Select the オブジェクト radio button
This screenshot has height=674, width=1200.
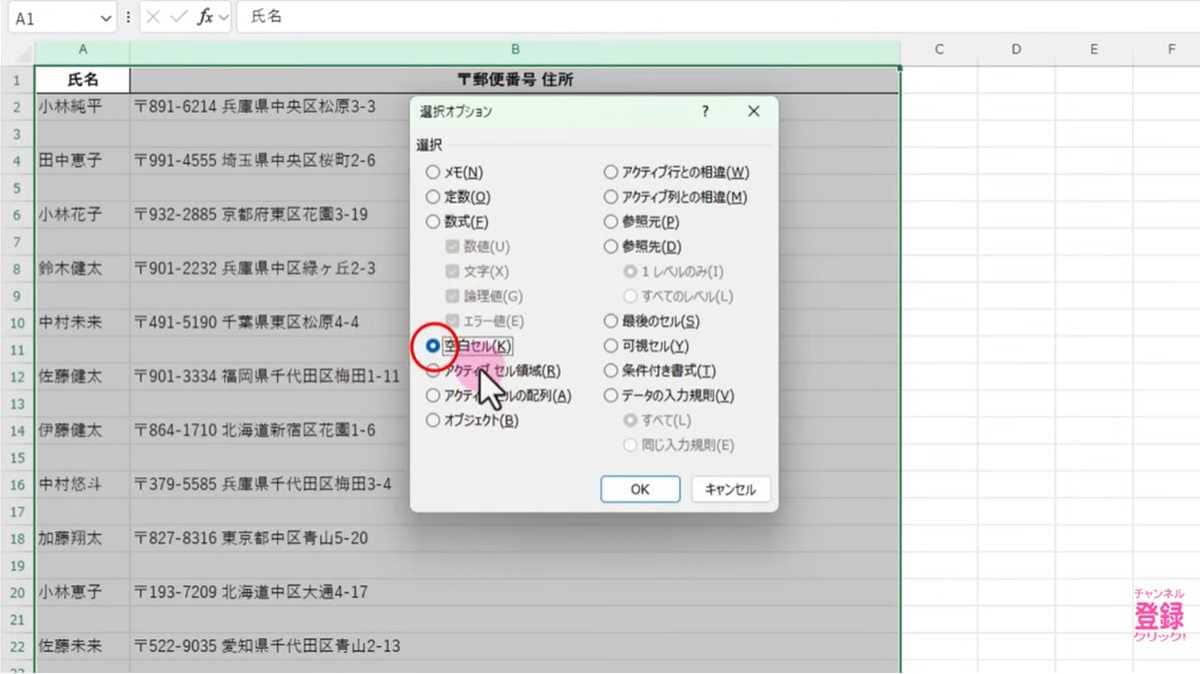pyautogui.click(x=431, y=420)
